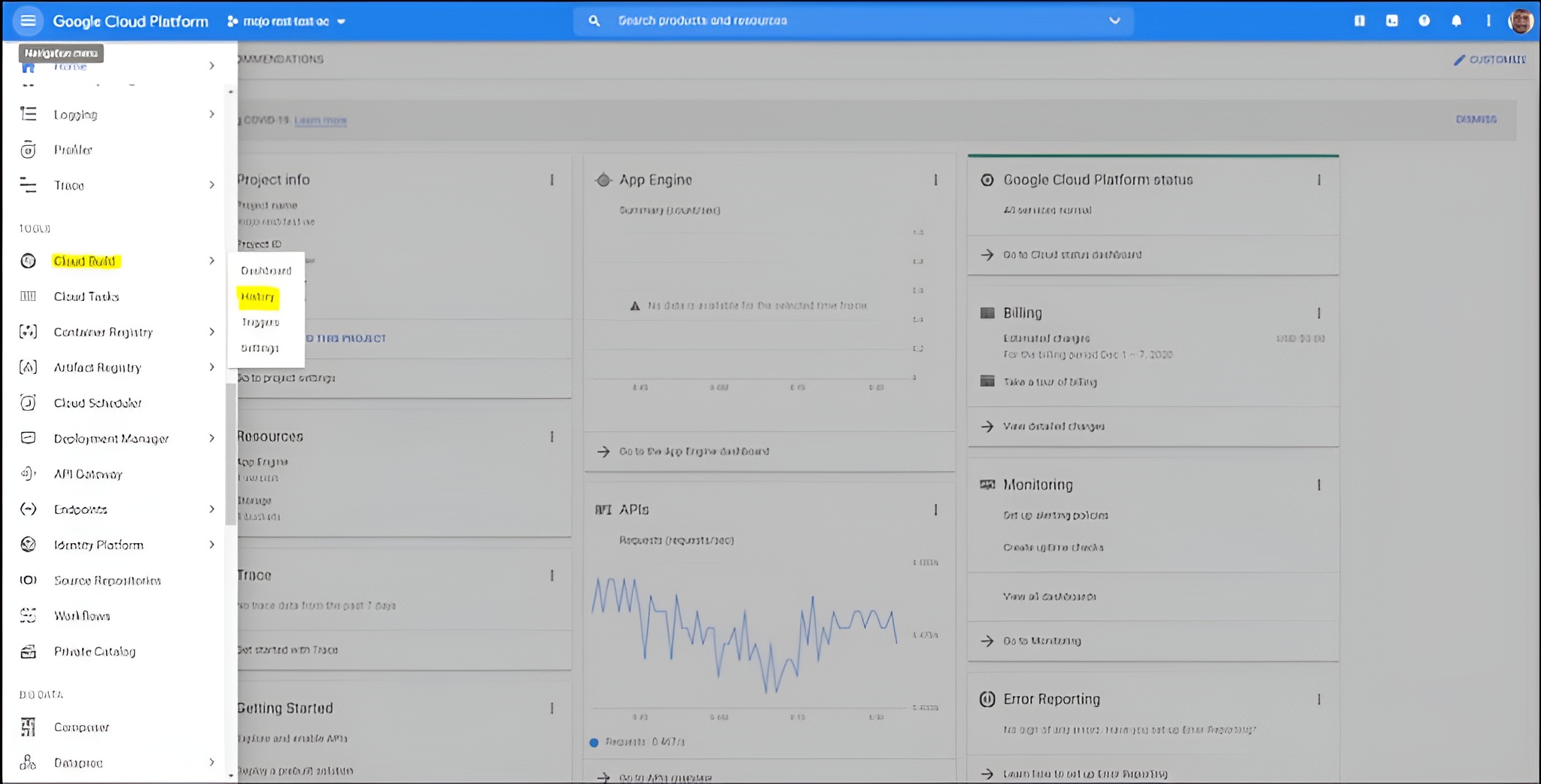Click the Container Registry sidebar icon
This screenshot has height=784, width=1541.
[27, 331]
